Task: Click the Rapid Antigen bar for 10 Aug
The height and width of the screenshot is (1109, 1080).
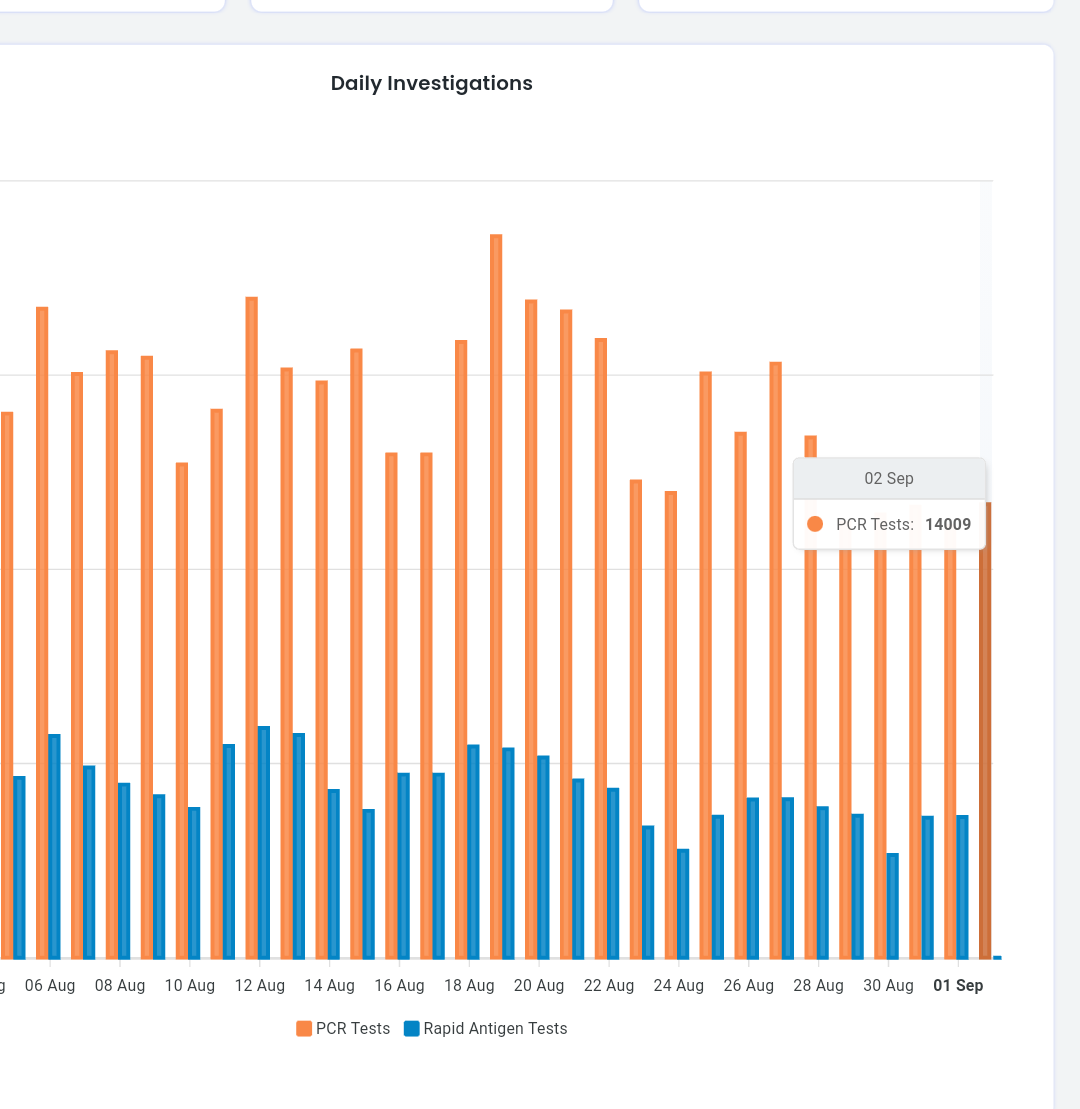Action: pos(194,883)
